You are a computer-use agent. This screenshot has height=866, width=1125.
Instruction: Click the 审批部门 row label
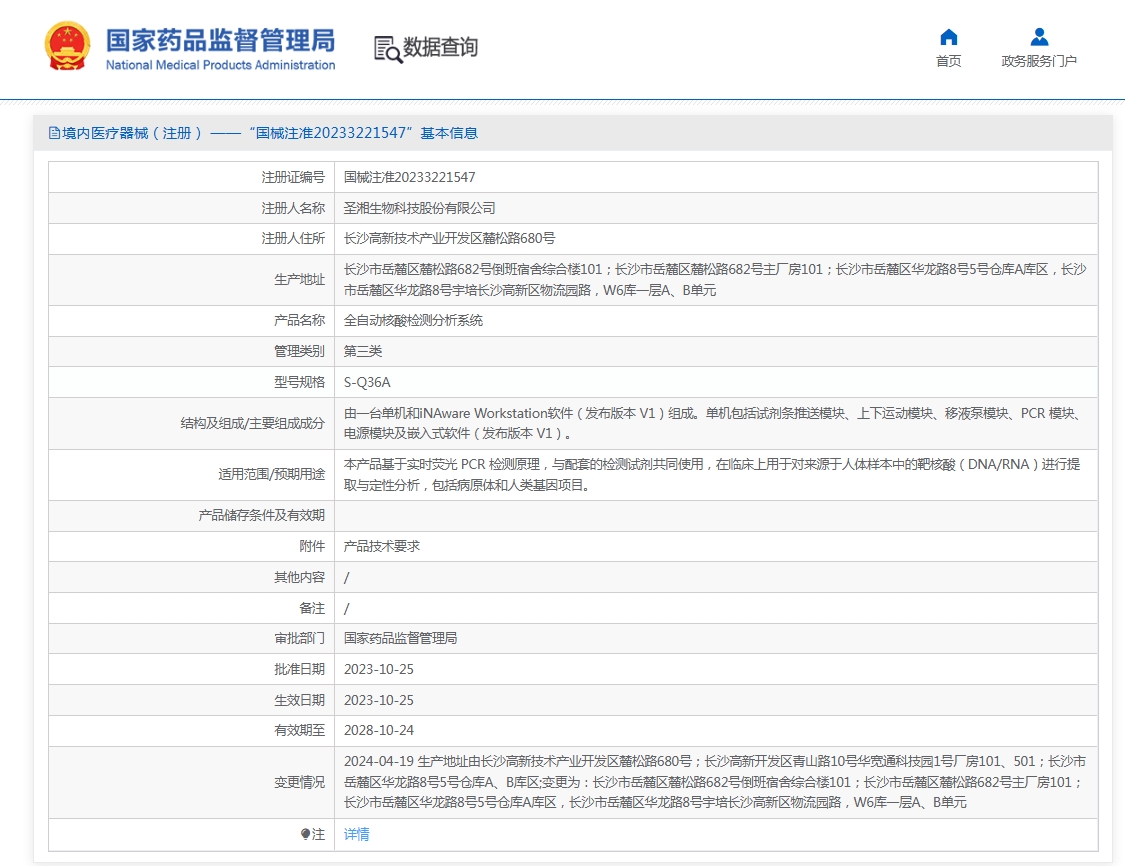coord(299,638)
